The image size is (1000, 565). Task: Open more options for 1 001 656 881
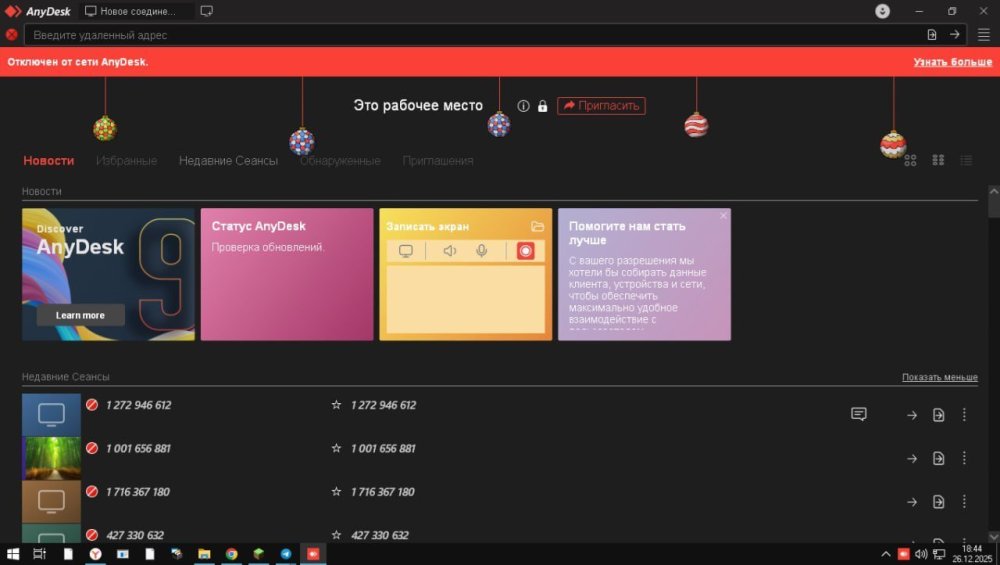coord(964,458)
